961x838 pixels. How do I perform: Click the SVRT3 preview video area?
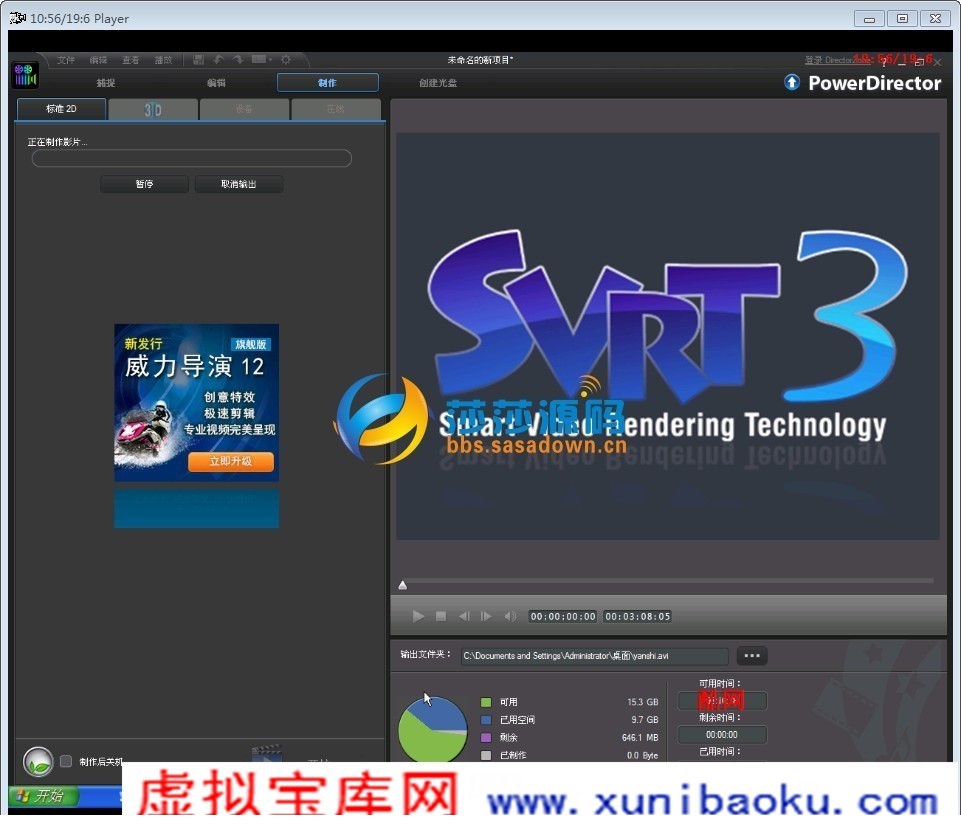(667, 336)
